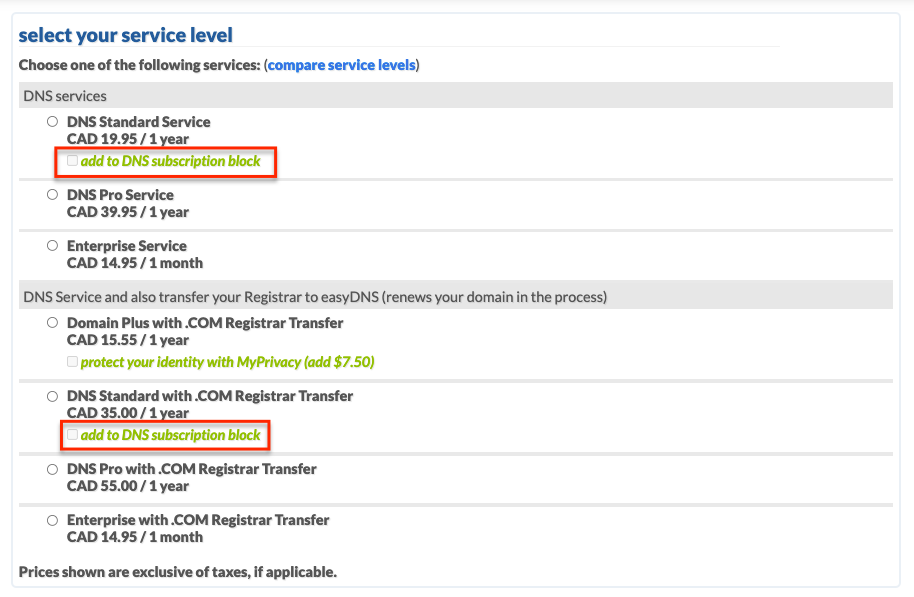The width and height of the screenshot is (914, 597).
Task: Click the DNS Pro with .COM Registrar Transfer label
Action: pos(191,469)
